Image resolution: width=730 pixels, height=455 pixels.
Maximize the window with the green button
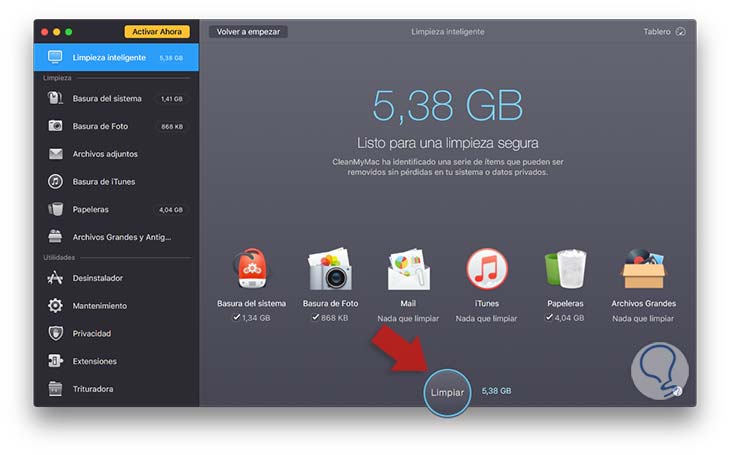pos(68,32)
